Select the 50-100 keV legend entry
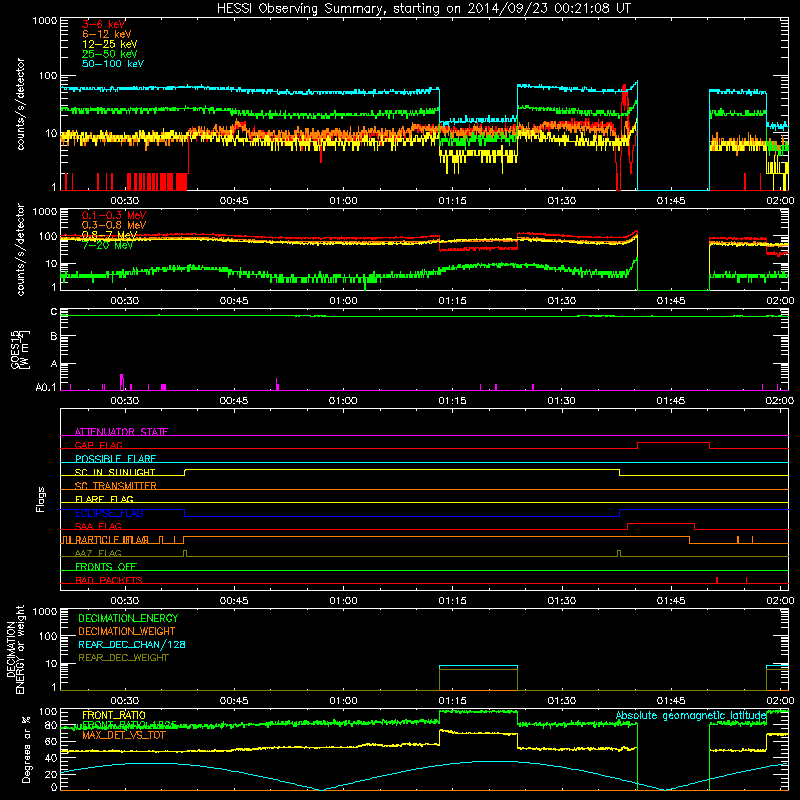 tap(113, 64)
